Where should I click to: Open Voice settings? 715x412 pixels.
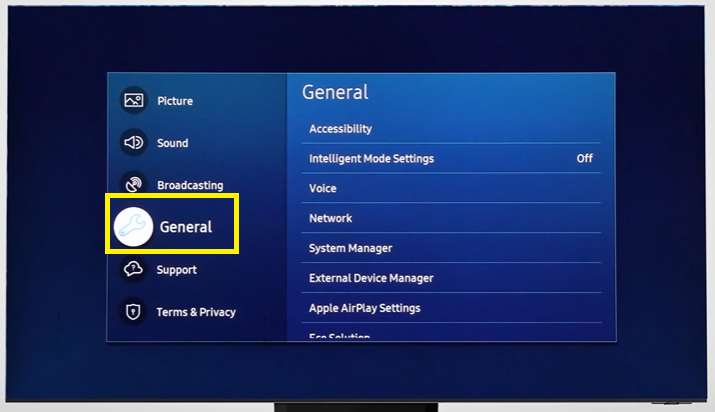451,188
